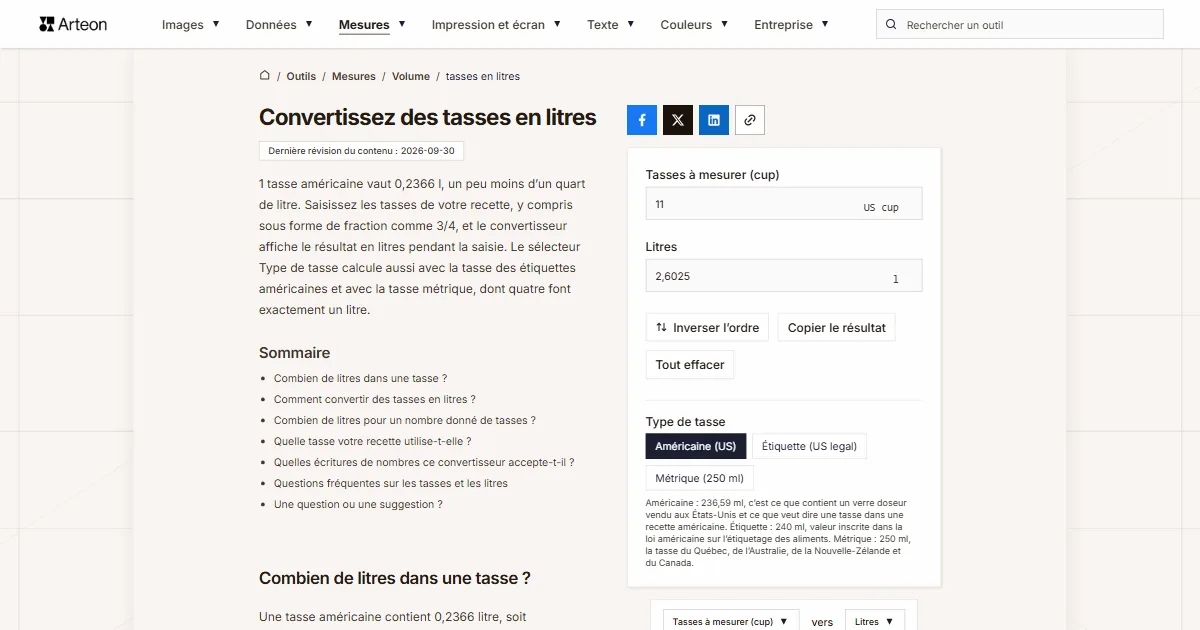This screenshot has width=1200, height=630.
Task: Click the Litres result field
Action: (x=784, y=276)
